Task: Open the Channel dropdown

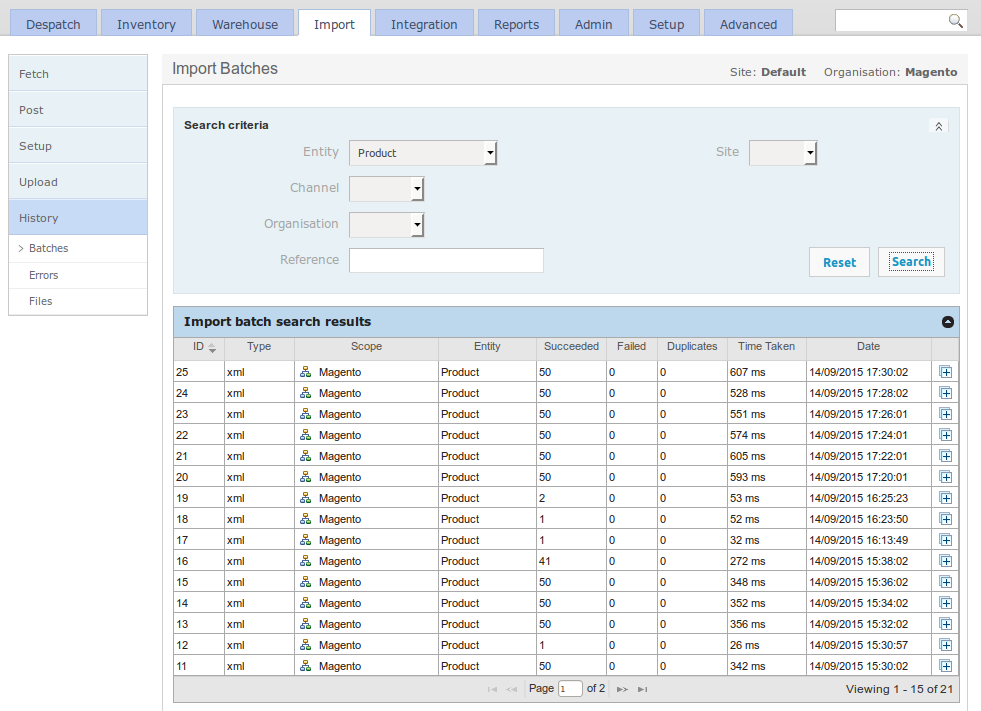Action: tap(418, 188)
